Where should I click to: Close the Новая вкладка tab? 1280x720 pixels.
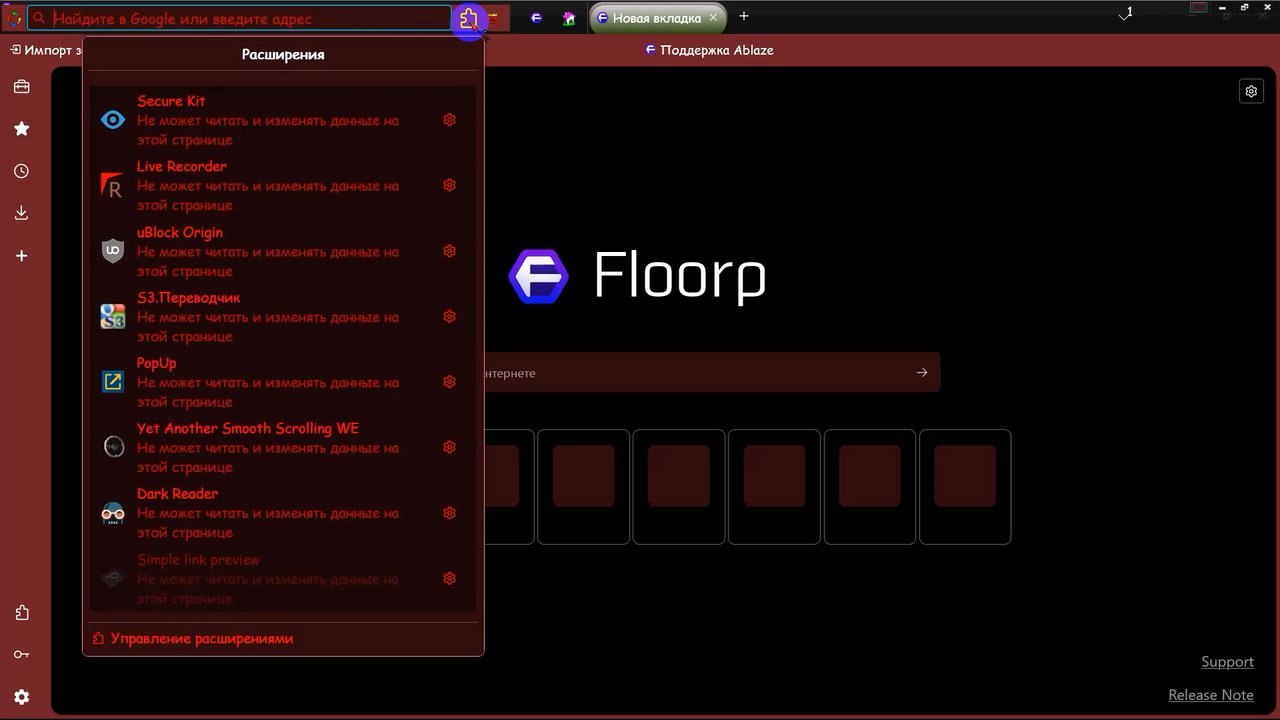click(x=713, y=18)
